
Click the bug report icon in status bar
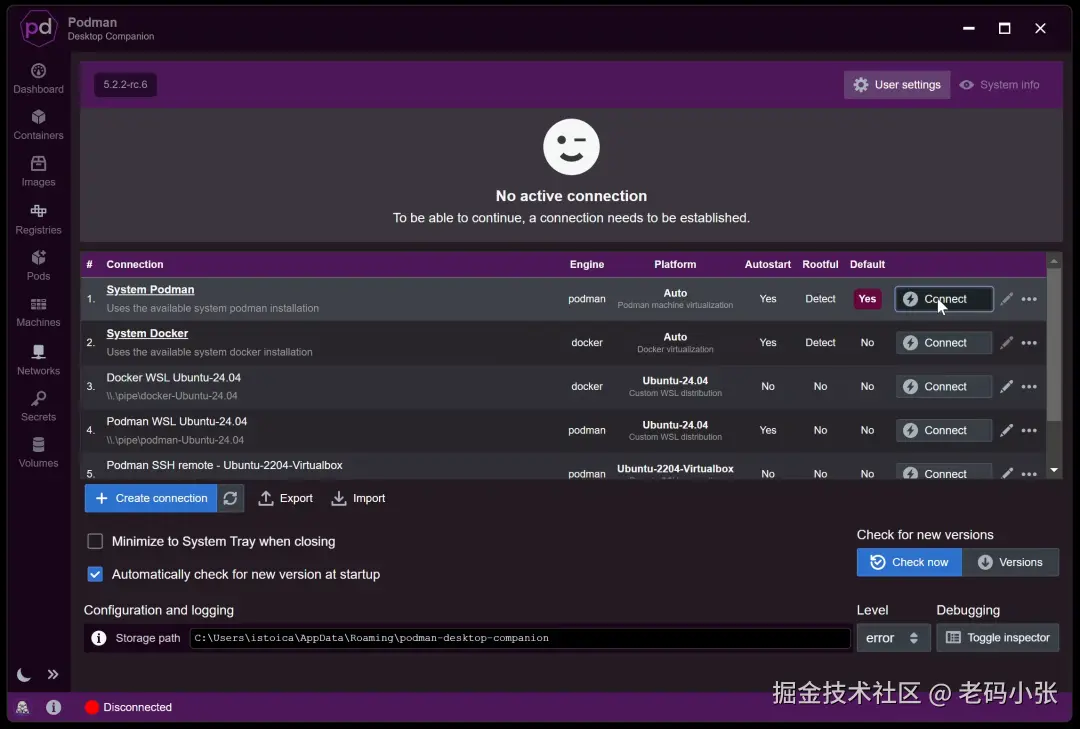(x=23, y=707)
